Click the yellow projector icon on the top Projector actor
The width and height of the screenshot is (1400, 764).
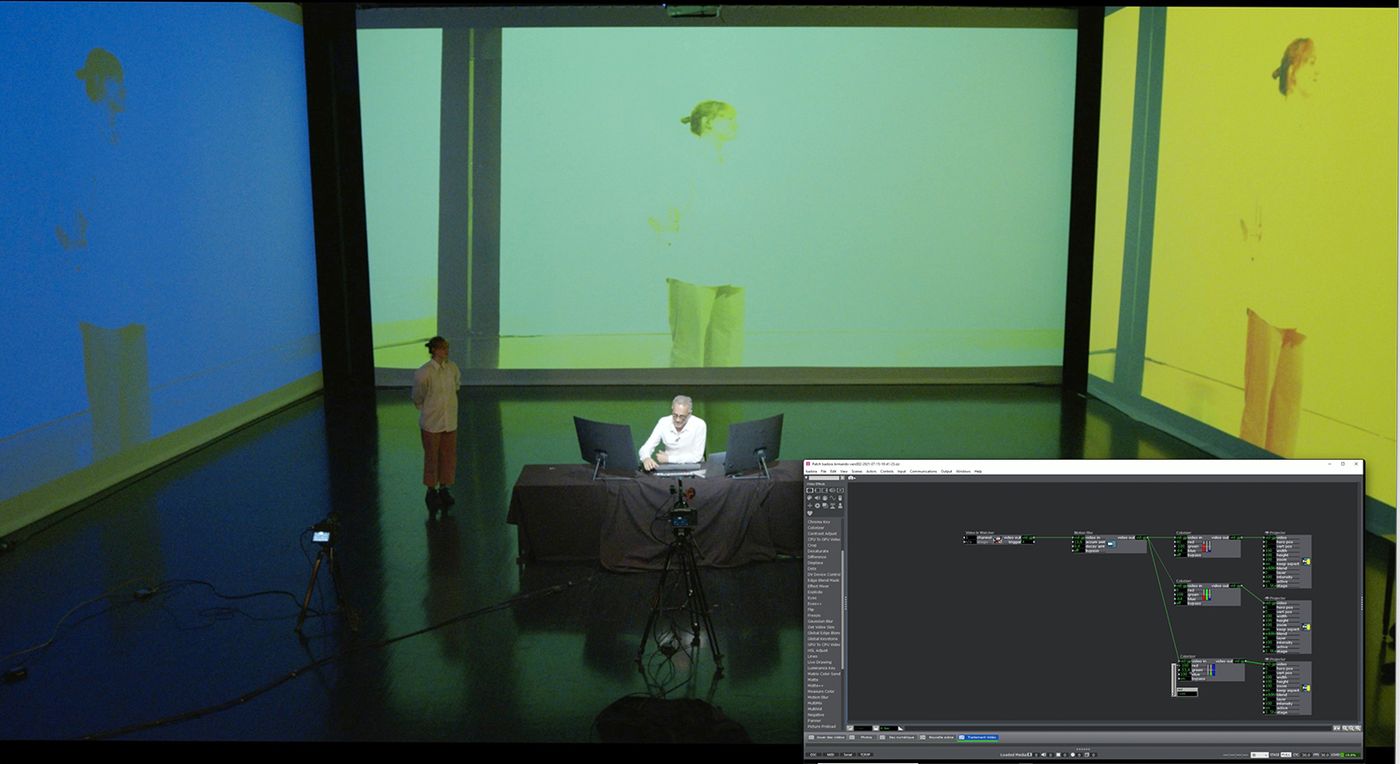tap(1306, 562)
